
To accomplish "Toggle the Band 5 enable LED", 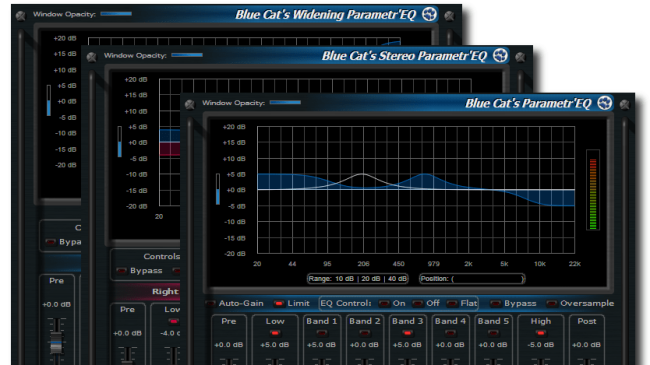I will (493, 333).
